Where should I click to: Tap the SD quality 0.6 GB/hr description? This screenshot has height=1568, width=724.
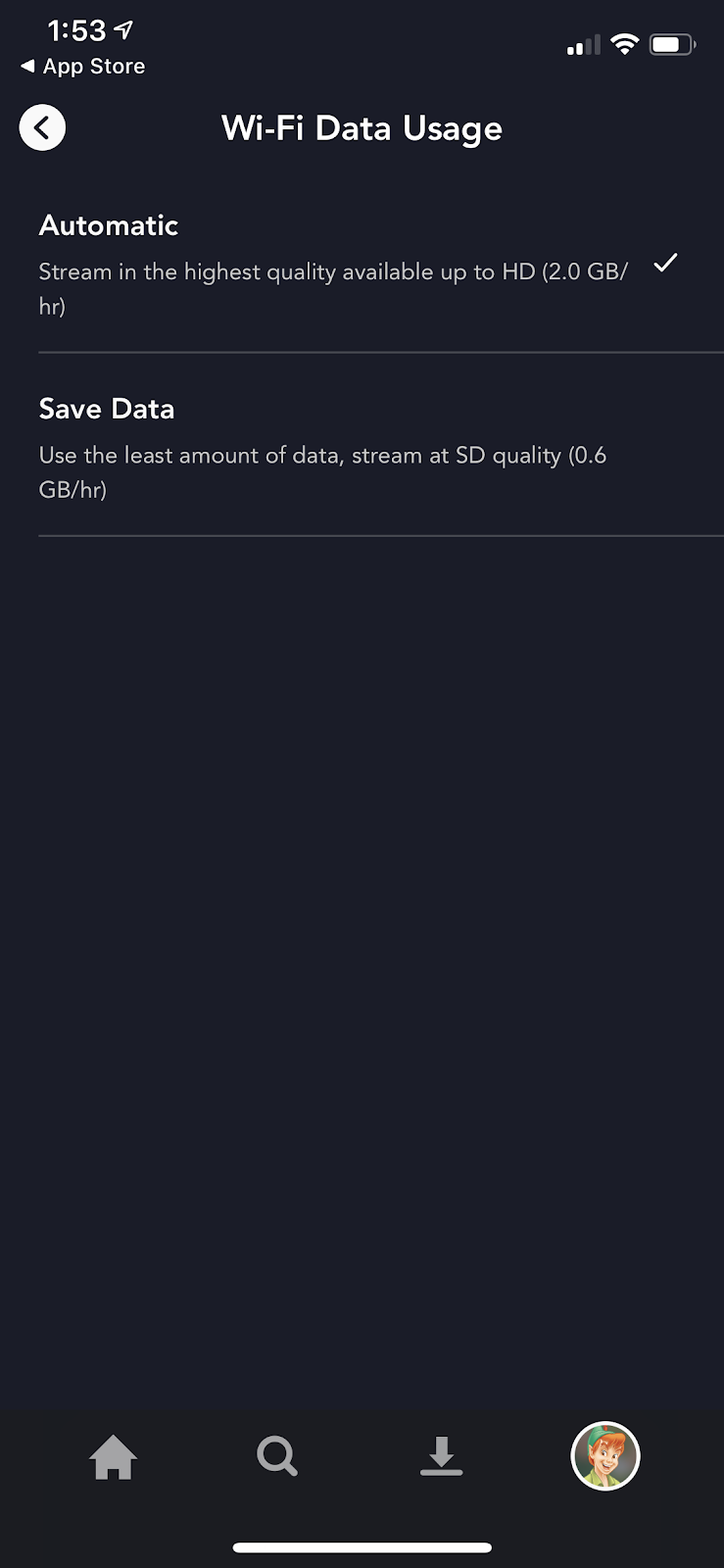click(322, 471)
